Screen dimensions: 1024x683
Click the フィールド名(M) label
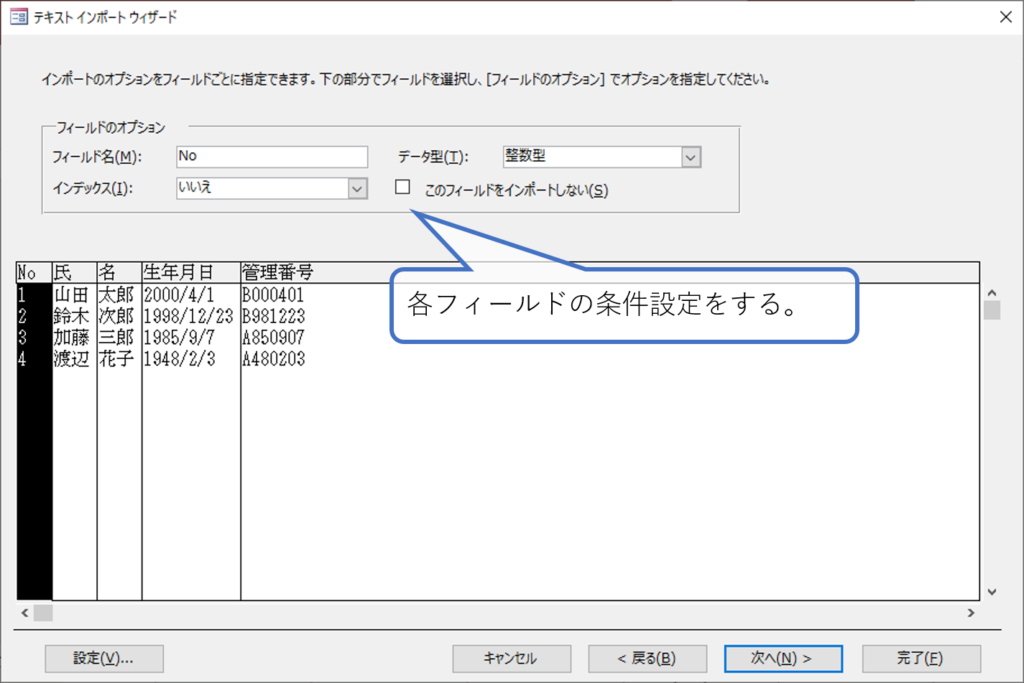coord(97,157)
